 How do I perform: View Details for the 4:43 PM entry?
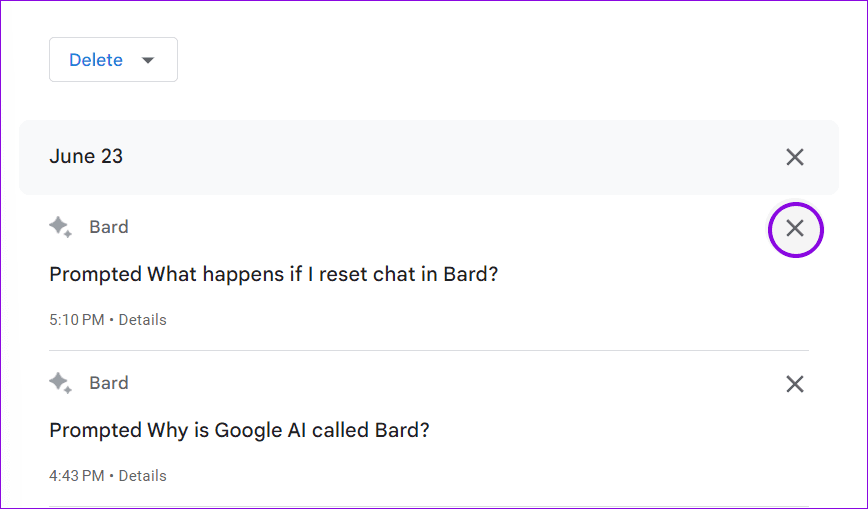(142, 476)
